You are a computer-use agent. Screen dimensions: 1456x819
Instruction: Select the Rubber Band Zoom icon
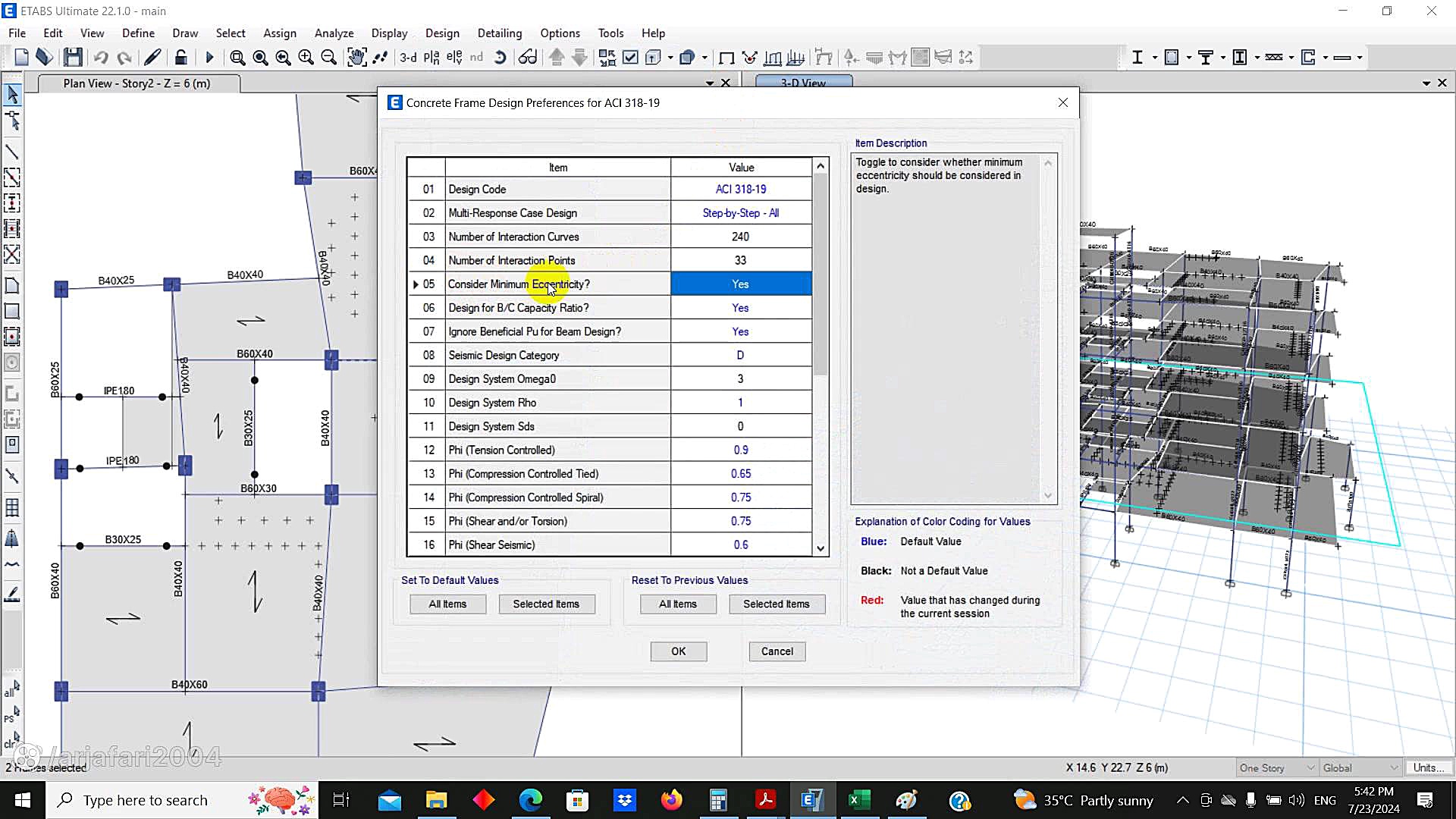(x=237, y=58)
